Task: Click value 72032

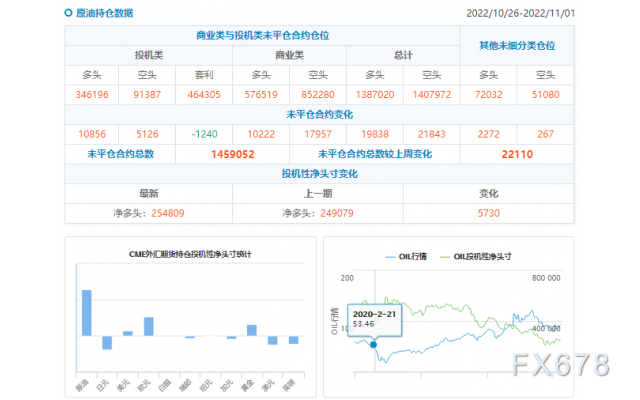Action: click(489, 95)
